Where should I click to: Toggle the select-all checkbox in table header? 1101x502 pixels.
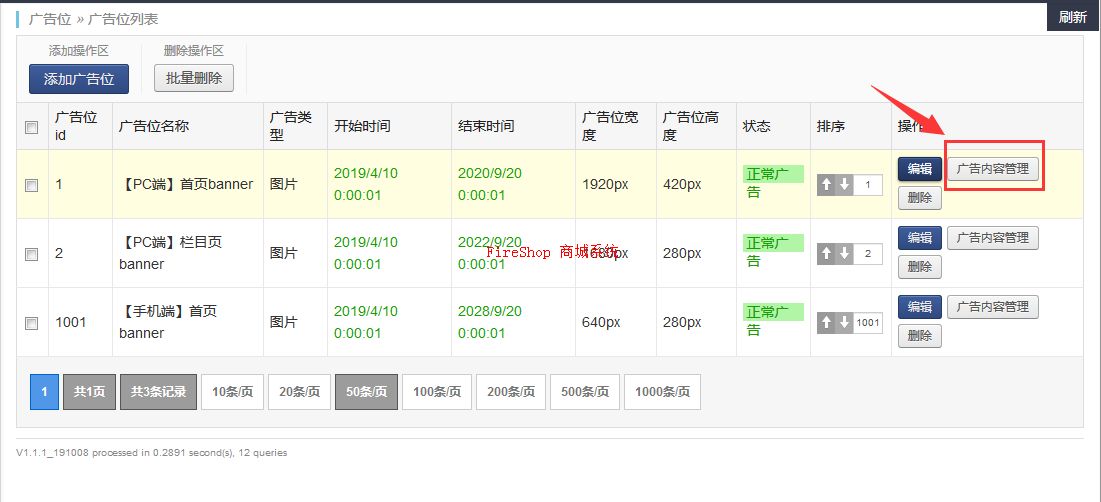(x=32, y=127)
